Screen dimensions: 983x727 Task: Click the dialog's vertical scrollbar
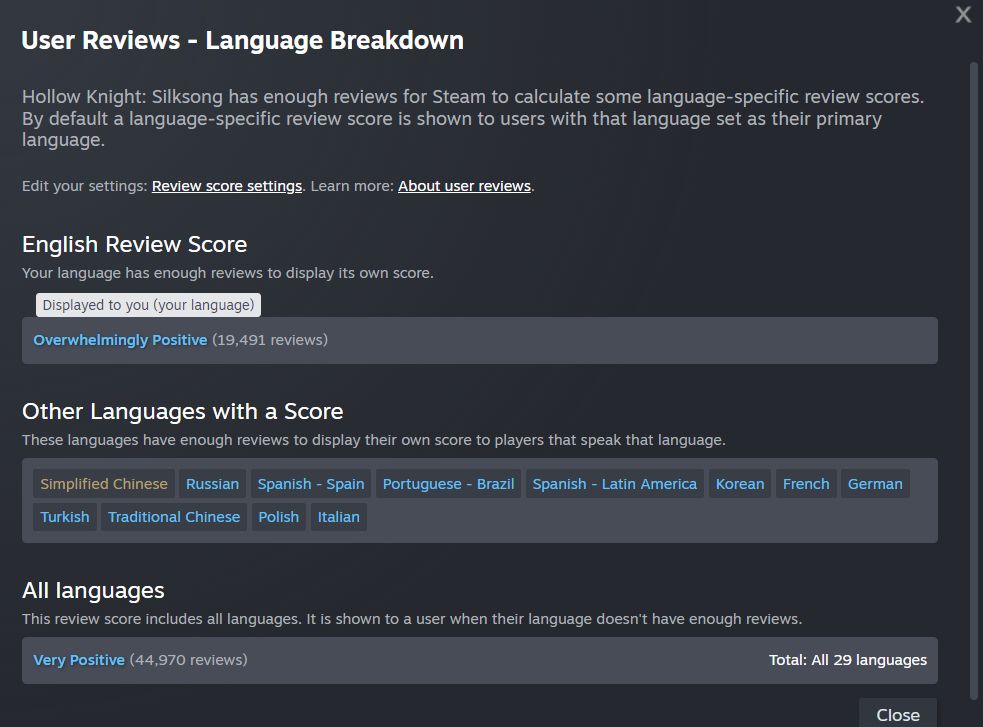pos(974,380)
